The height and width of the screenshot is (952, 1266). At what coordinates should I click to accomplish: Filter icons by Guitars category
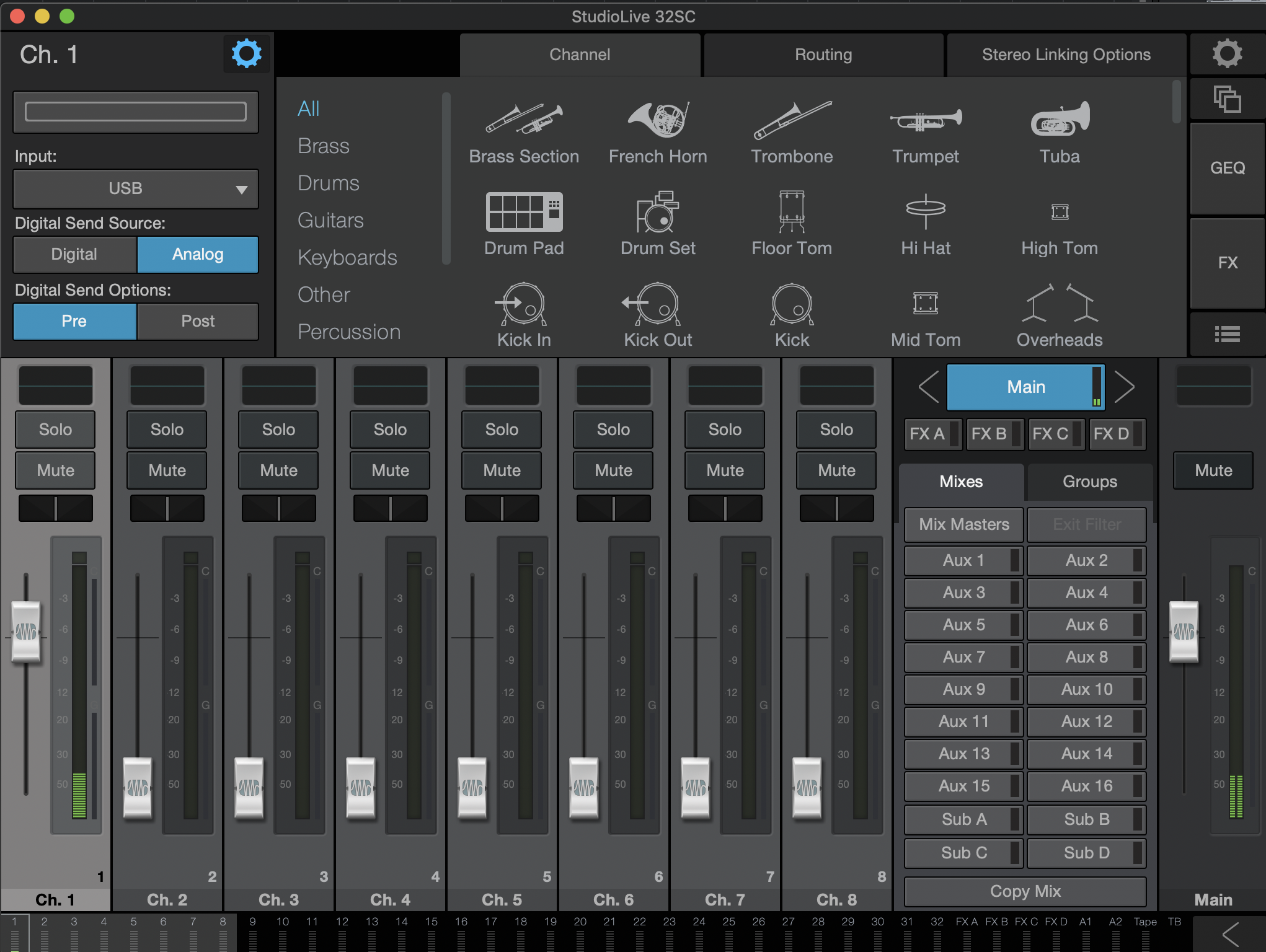[x=330, y=220]
